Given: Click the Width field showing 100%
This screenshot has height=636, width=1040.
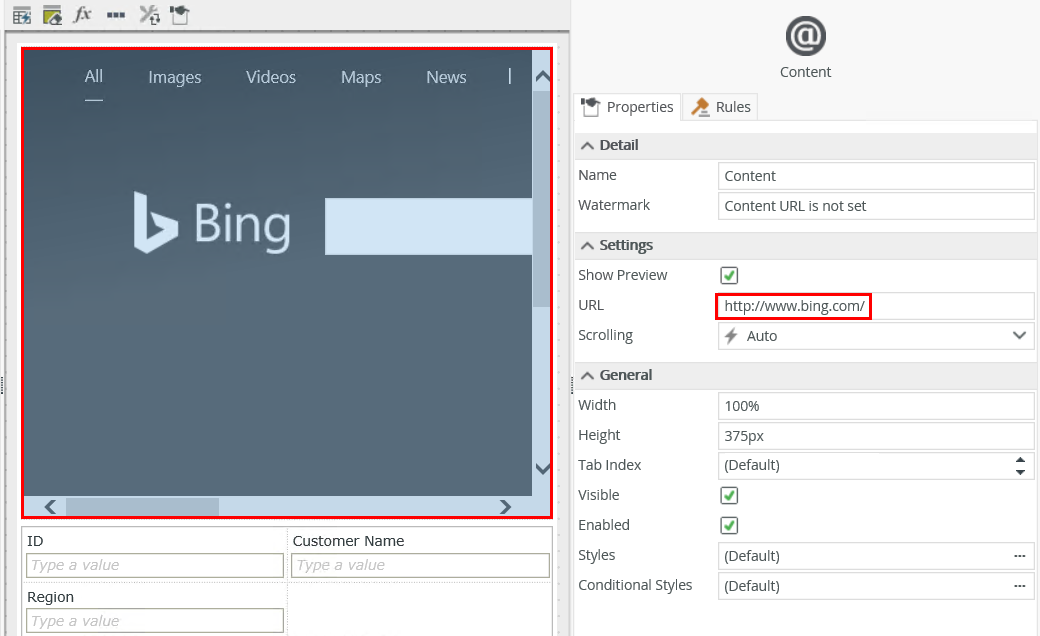Looking at the screenshot, I should click(876, 406).
